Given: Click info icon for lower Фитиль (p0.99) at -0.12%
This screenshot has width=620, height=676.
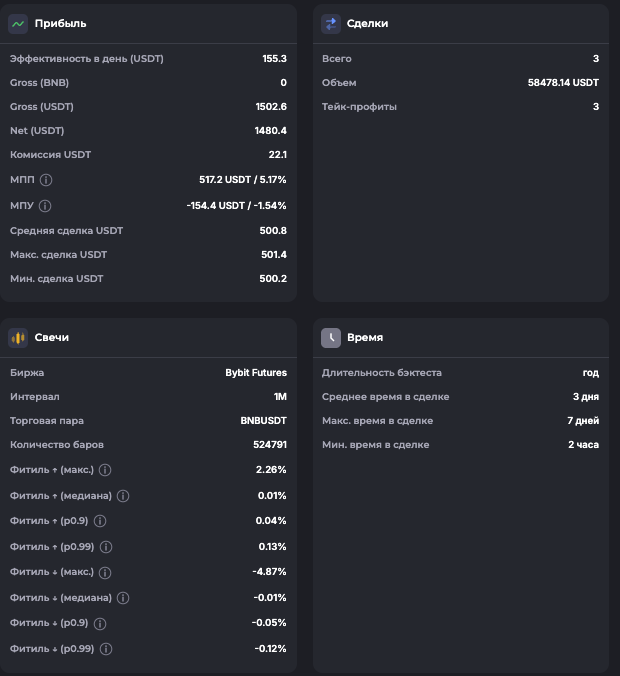Looking at the screenshot, I should tap(106, 649).
